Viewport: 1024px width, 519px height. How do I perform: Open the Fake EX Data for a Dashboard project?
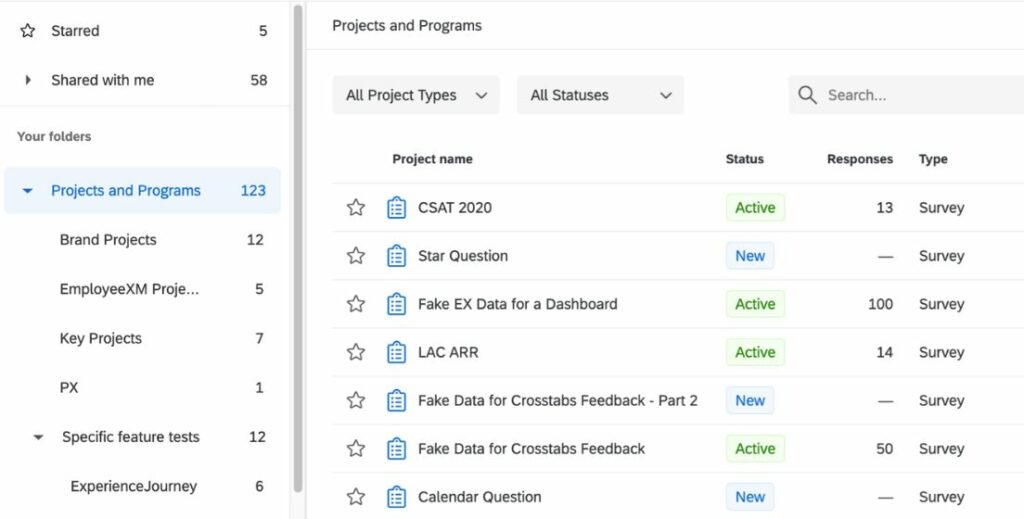point(517,304)
